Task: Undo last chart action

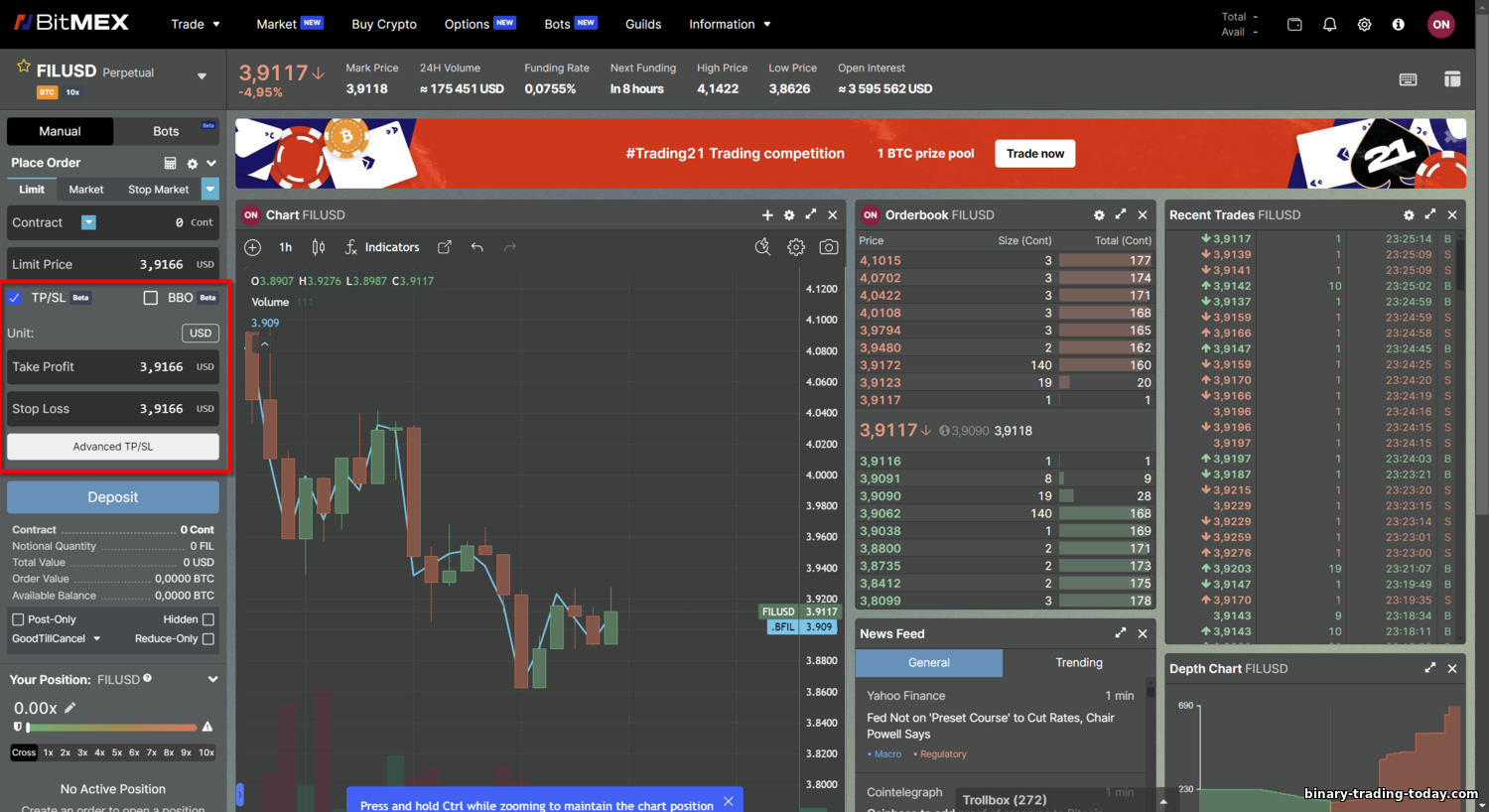Action: click(x=477, y=247)
